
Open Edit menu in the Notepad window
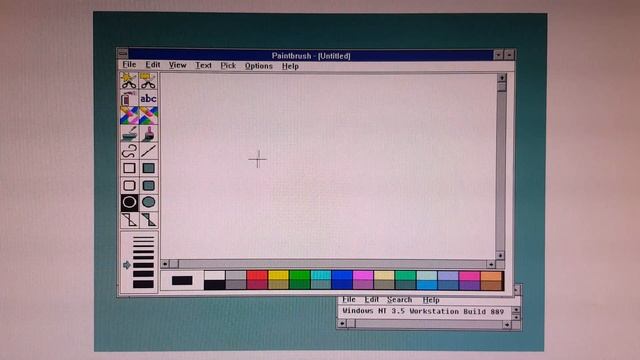[371, 299]
